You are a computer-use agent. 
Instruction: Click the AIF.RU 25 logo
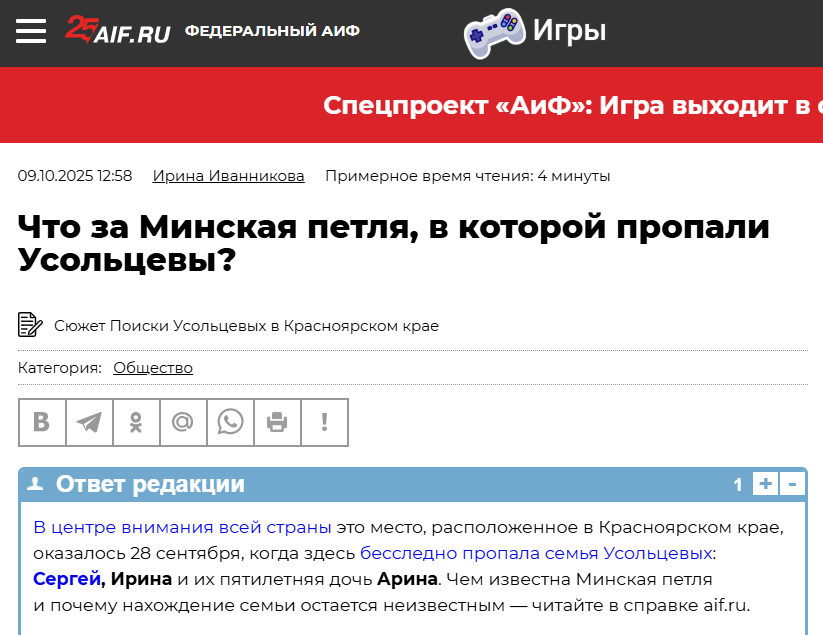pos(117,30)
